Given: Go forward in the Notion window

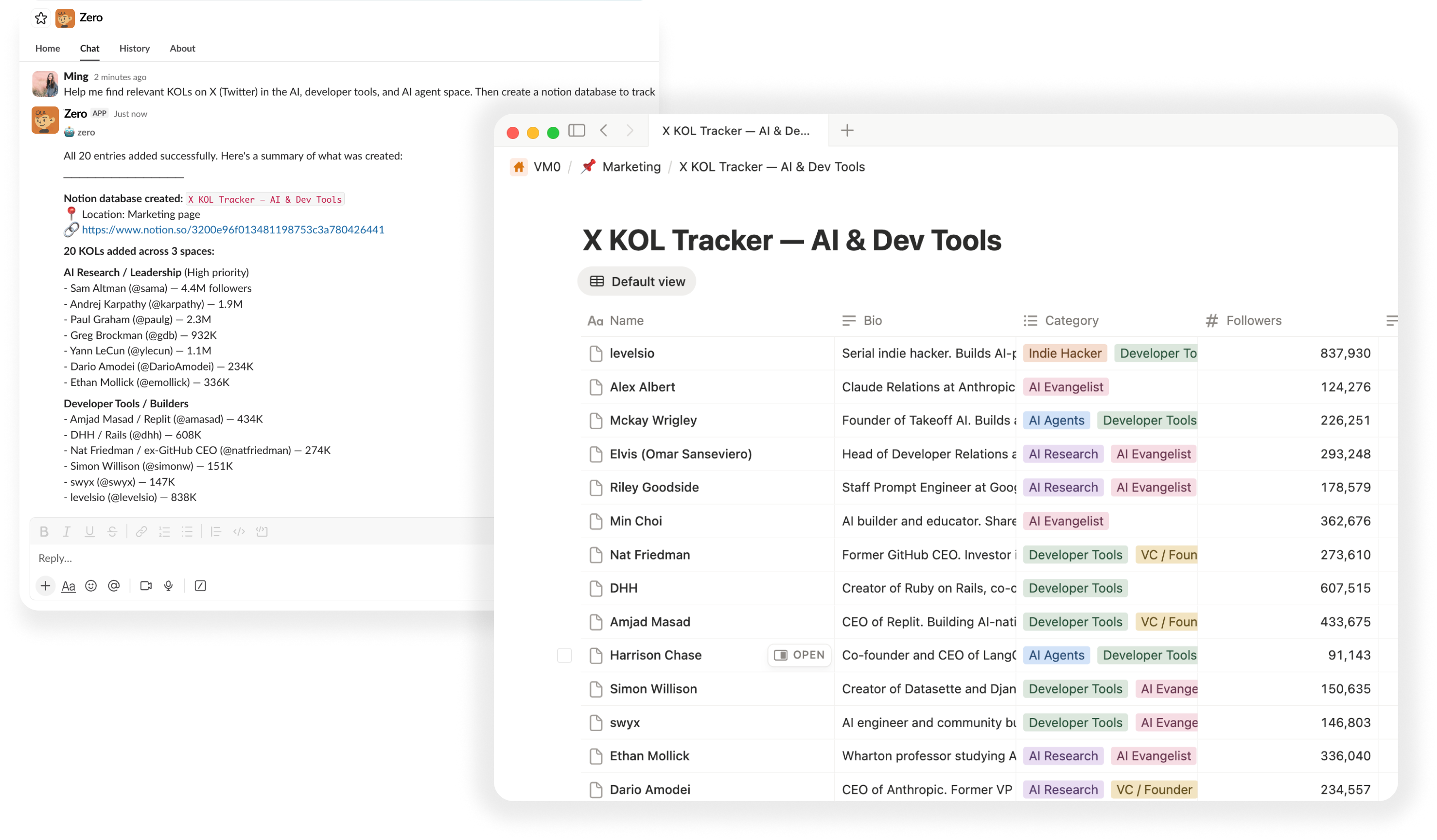Looking at the screenshot, I should (630, 131).
